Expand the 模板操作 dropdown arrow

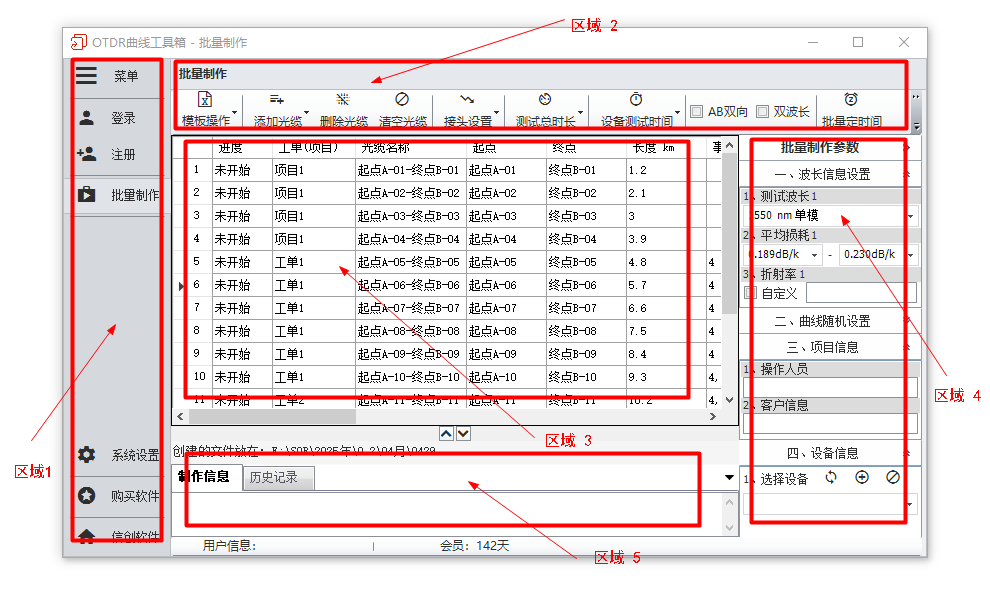click(234, 112)
